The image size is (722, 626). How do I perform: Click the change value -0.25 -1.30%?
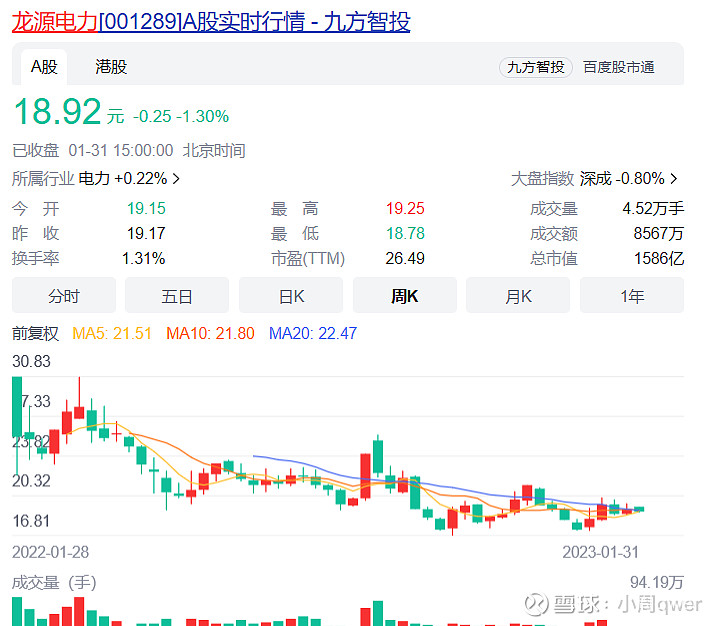click(181, 116)
